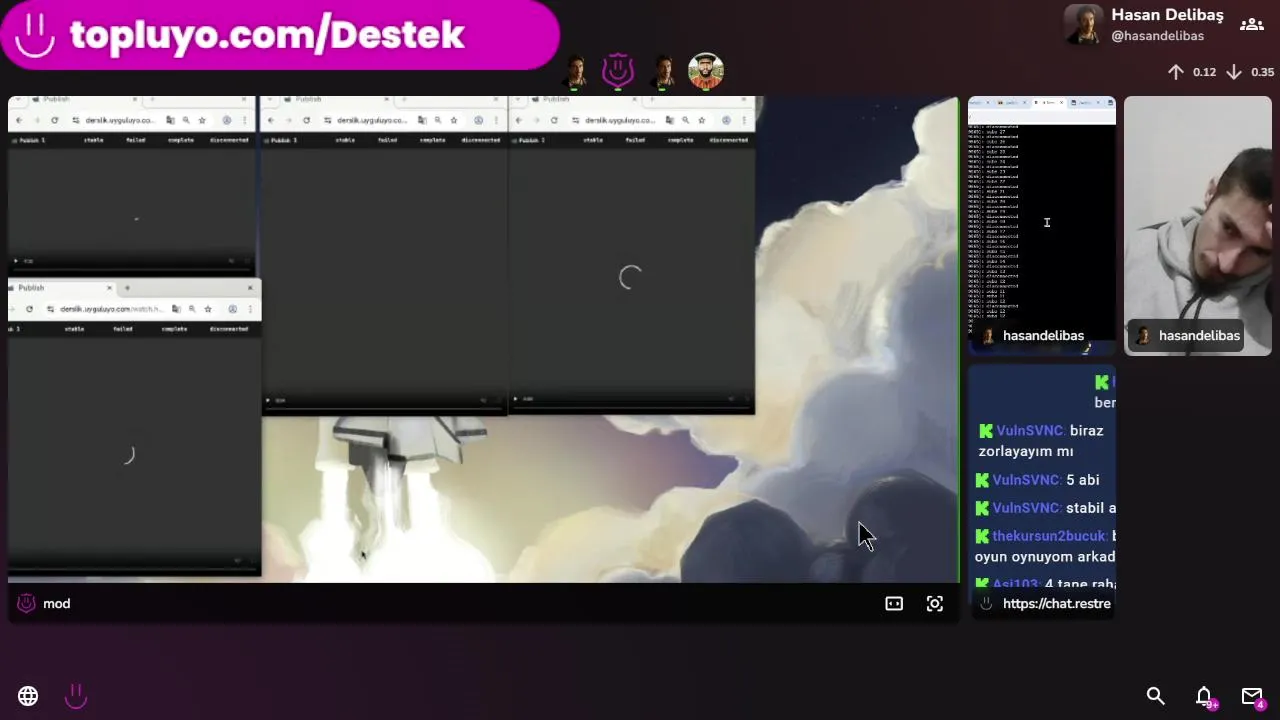Reload the middle Publish browser window
Screen dimensions: 1280x720
tap(306, 120)
